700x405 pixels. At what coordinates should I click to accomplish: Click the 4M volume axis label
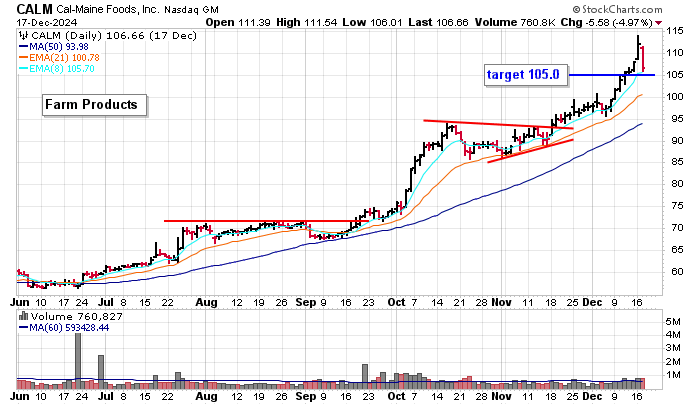click(x=673, y=334)
